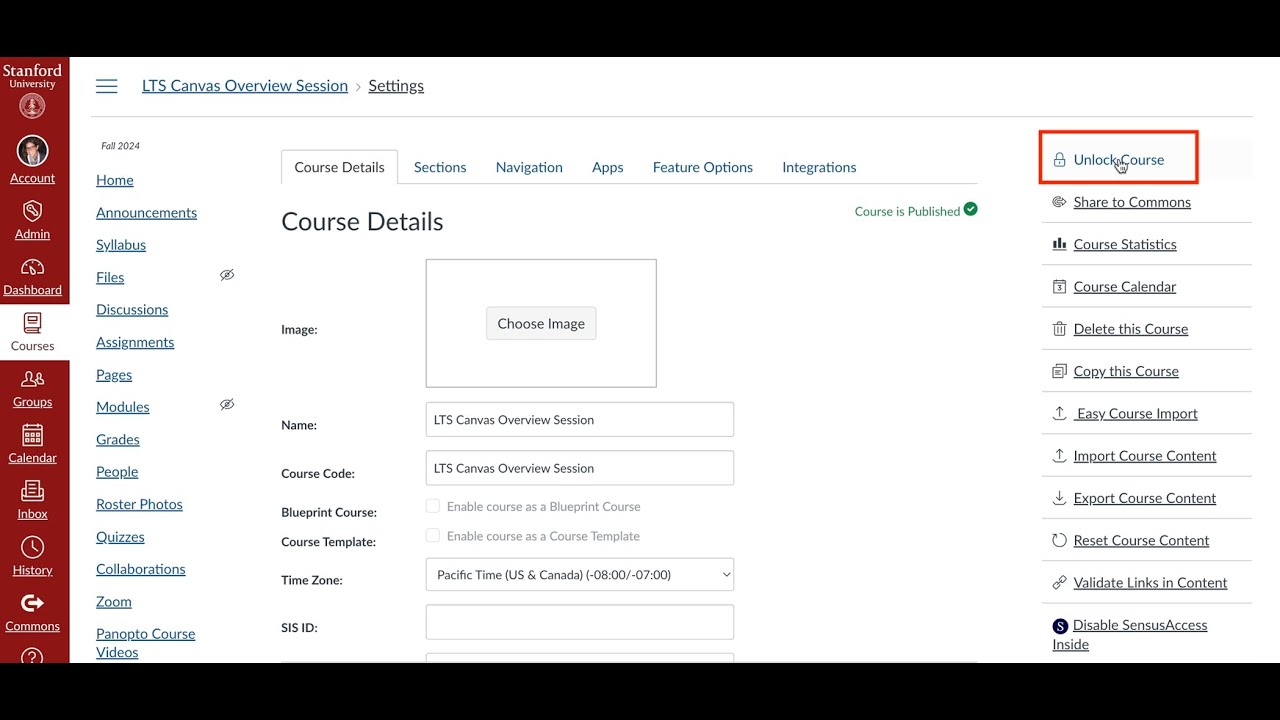Open Files in course navigation
Viewport: 1280px width, 720px height.
(110, 277)
